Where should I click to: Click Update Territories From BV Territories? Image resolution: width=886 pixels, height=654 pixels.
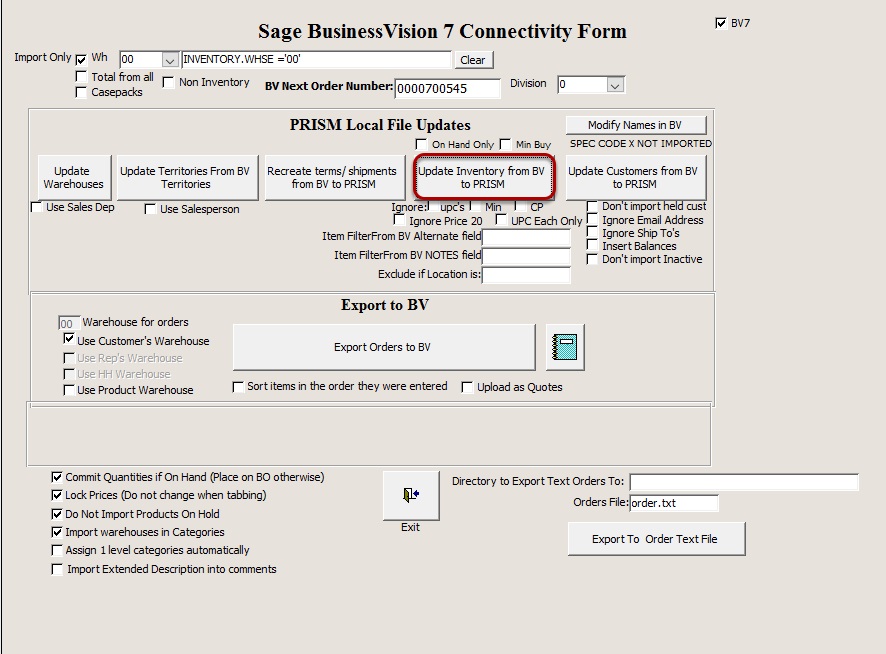click(x=187, y=177)
